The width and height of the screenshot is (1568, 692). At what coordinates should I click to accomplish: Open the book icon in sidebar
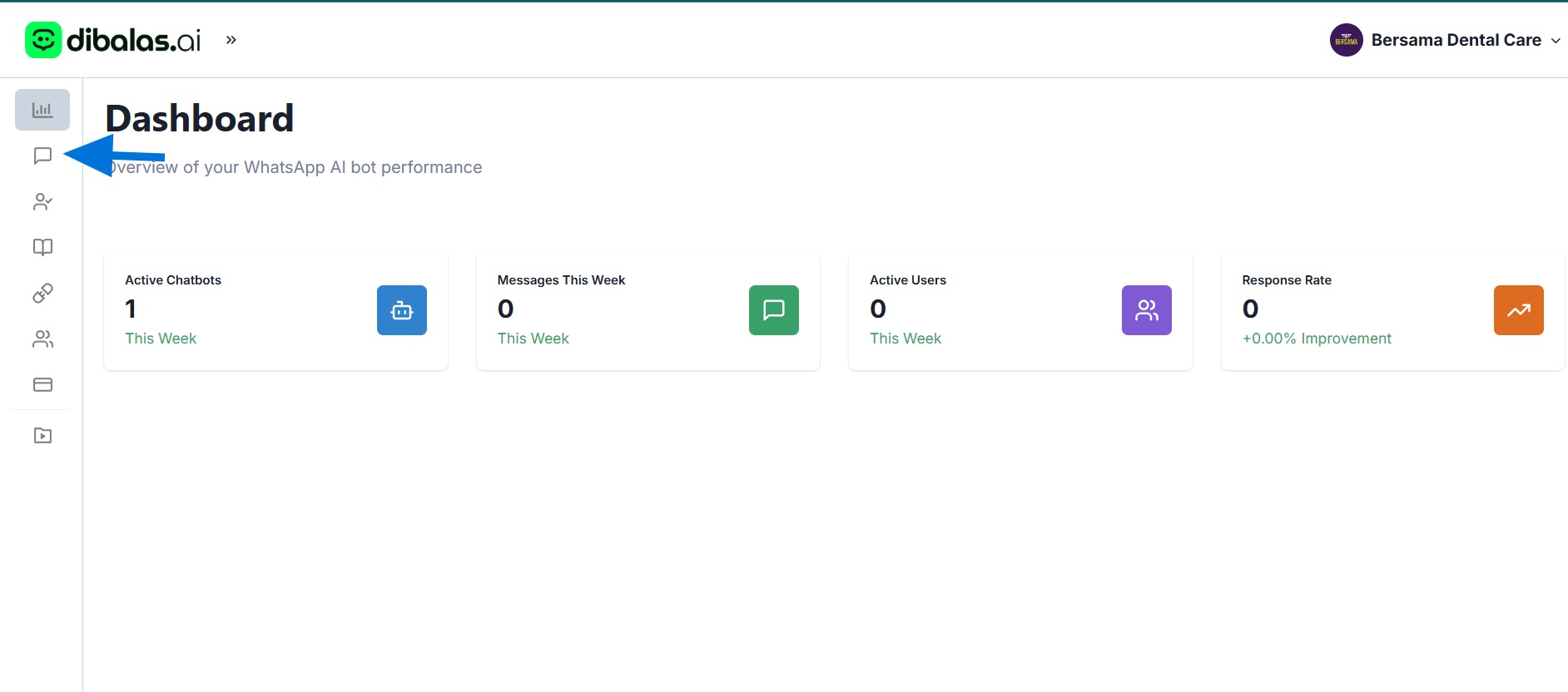[42, 247]
